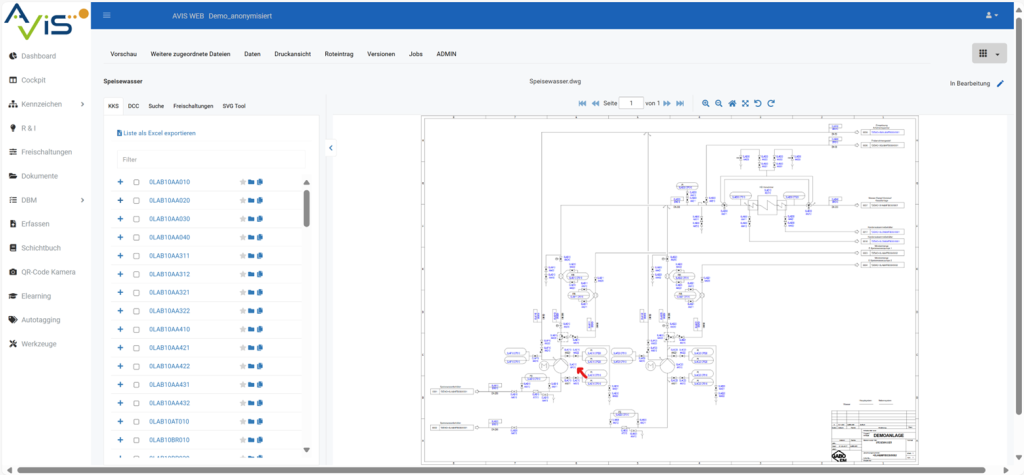The image size is (1024, 475).
Task: Star 0LAB10AA010 as favorite
Action: [242, 182]
